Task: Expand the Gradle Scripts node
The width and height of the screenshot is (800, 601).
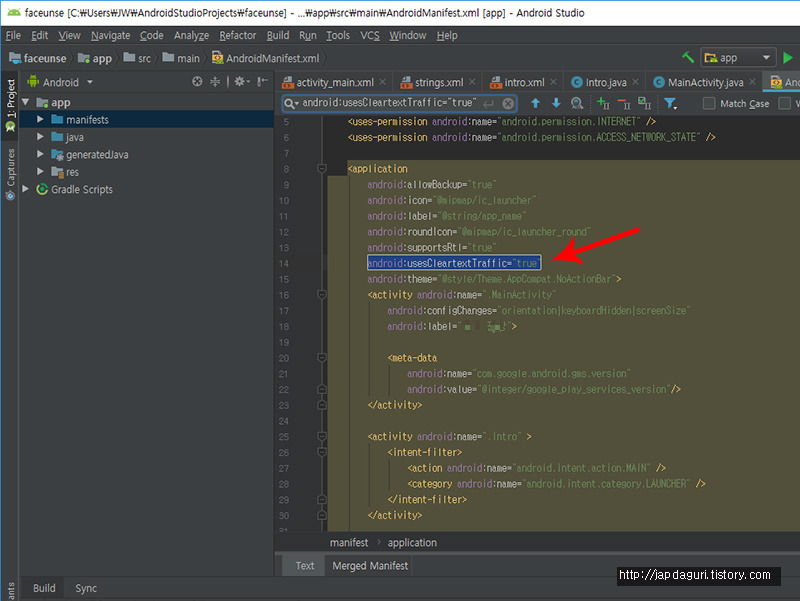Action: [x=25, y=189]
